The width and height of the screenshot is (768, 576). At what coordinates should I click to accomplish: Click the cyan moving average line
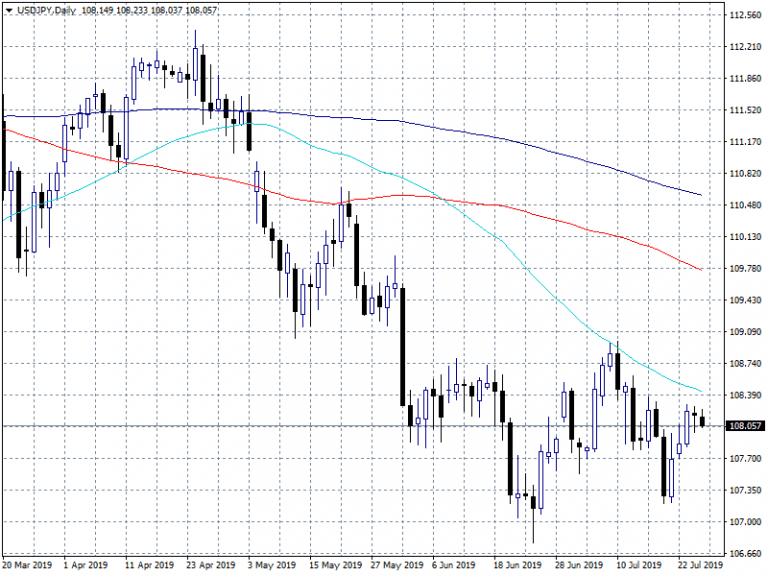point(500,240)
